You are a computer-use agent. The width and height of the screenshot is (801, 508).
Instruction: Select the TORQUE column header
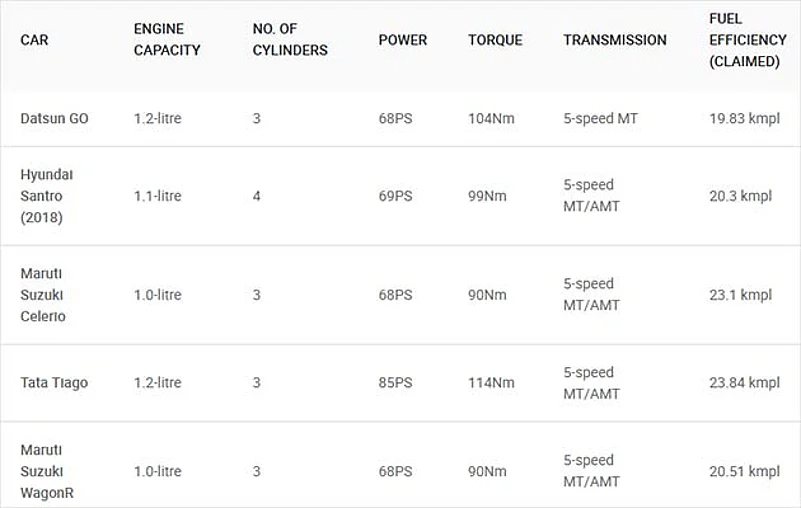click(x=495, y=40)
